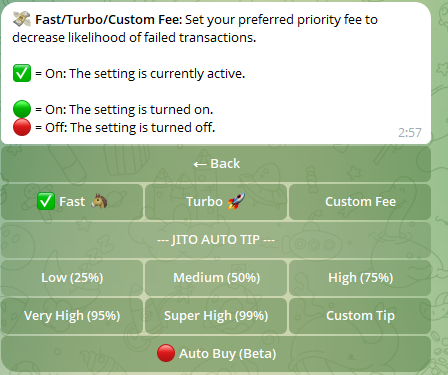The image size is (448, 375).
Task: Open Custom Fee option
Action: 360,202
